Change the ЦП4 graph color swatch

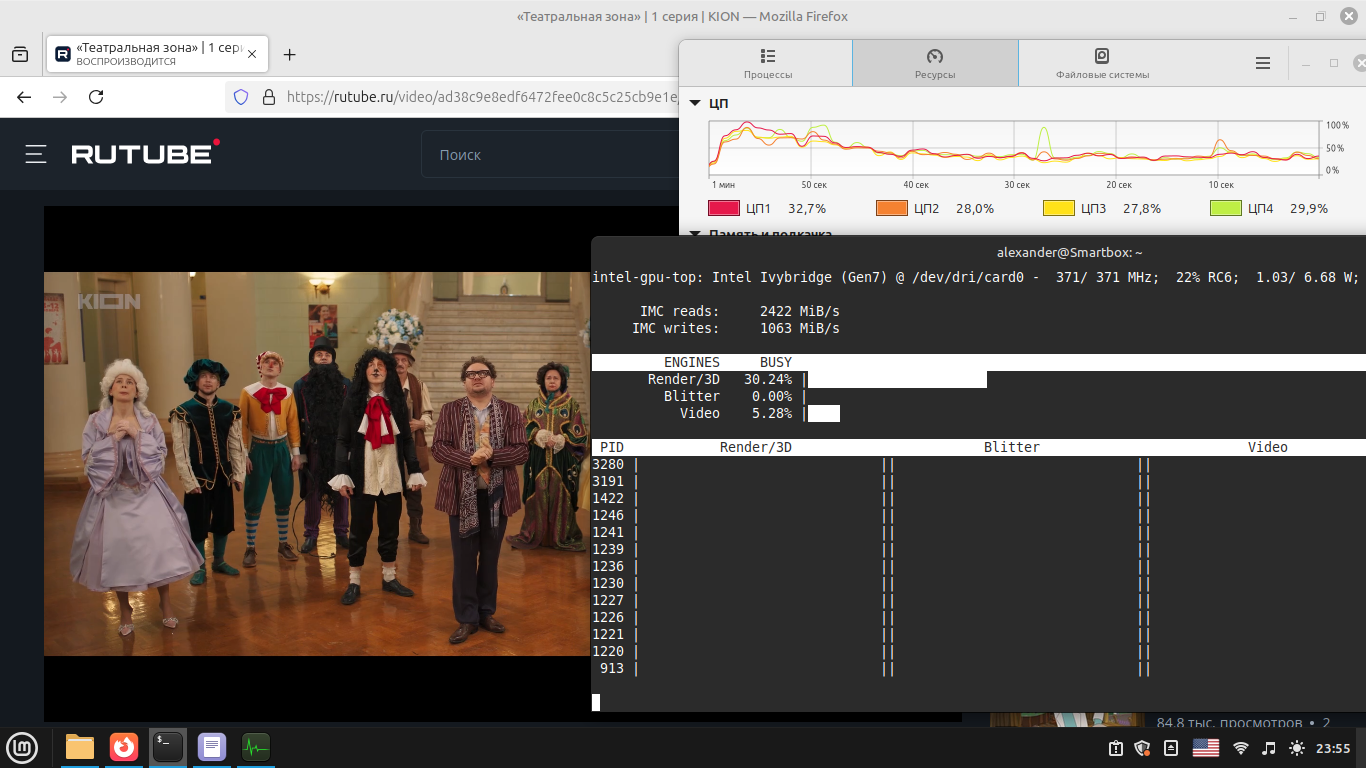1225,208
